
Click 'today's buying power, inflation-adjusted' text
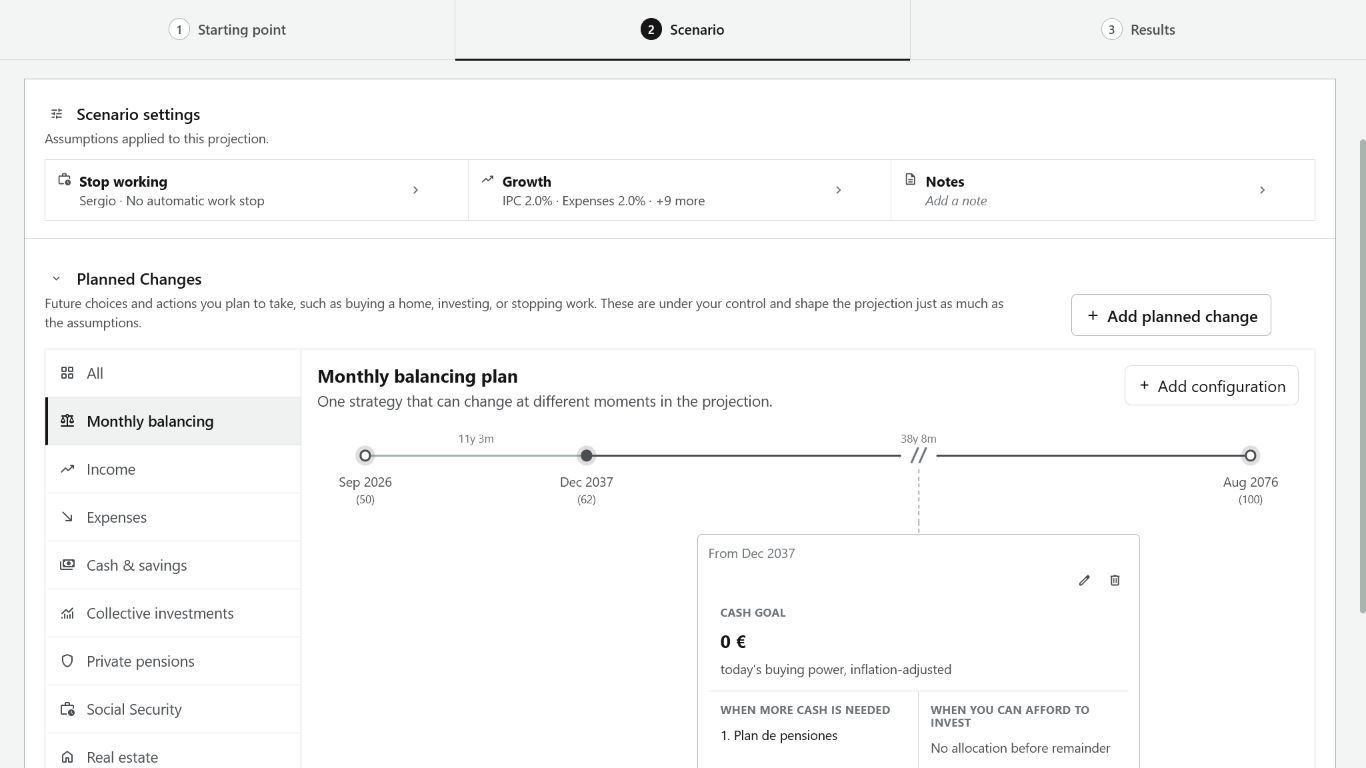[836, 669]
